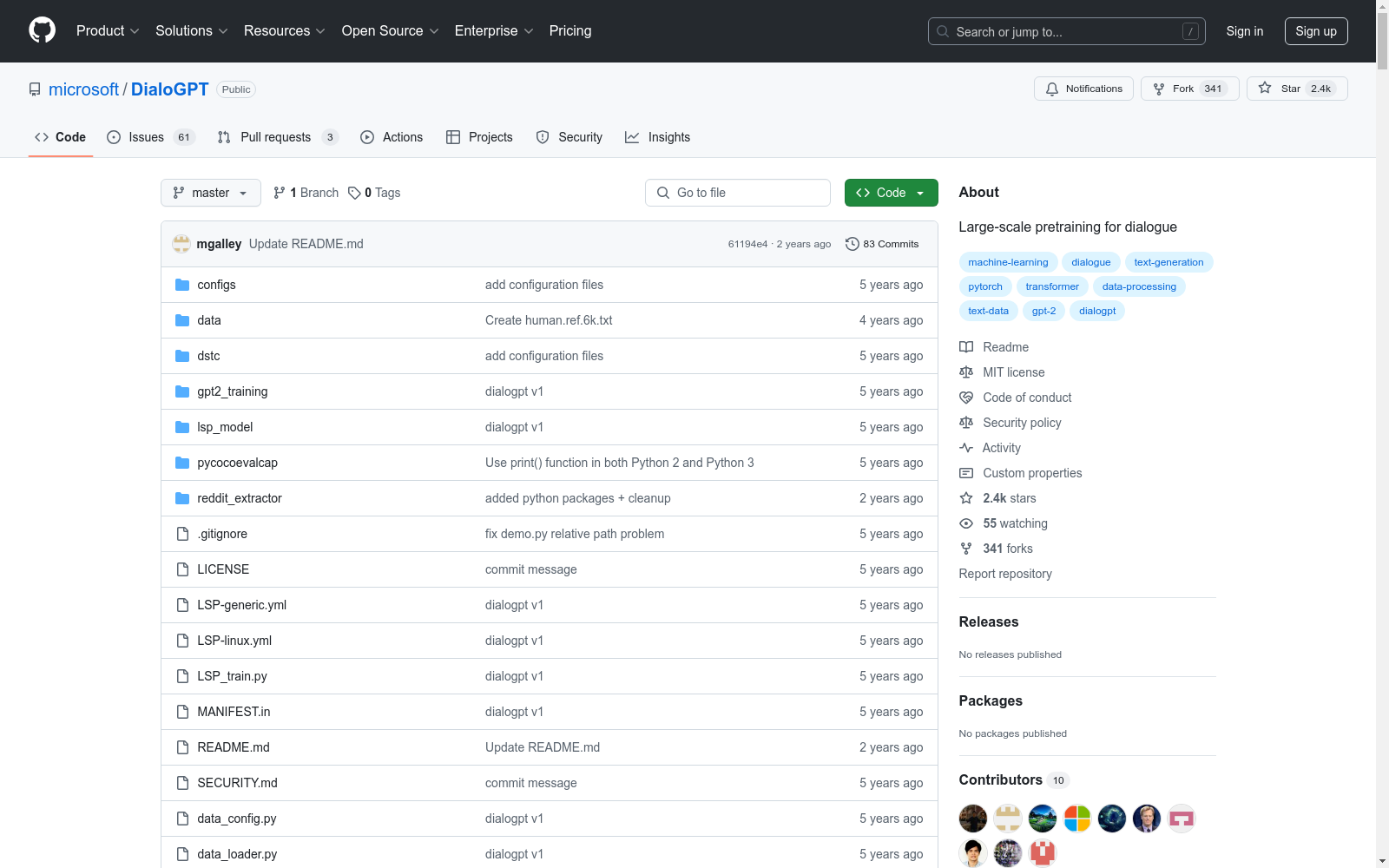
Task: Switch to the Pull requests tab
Action: [278, 137]
